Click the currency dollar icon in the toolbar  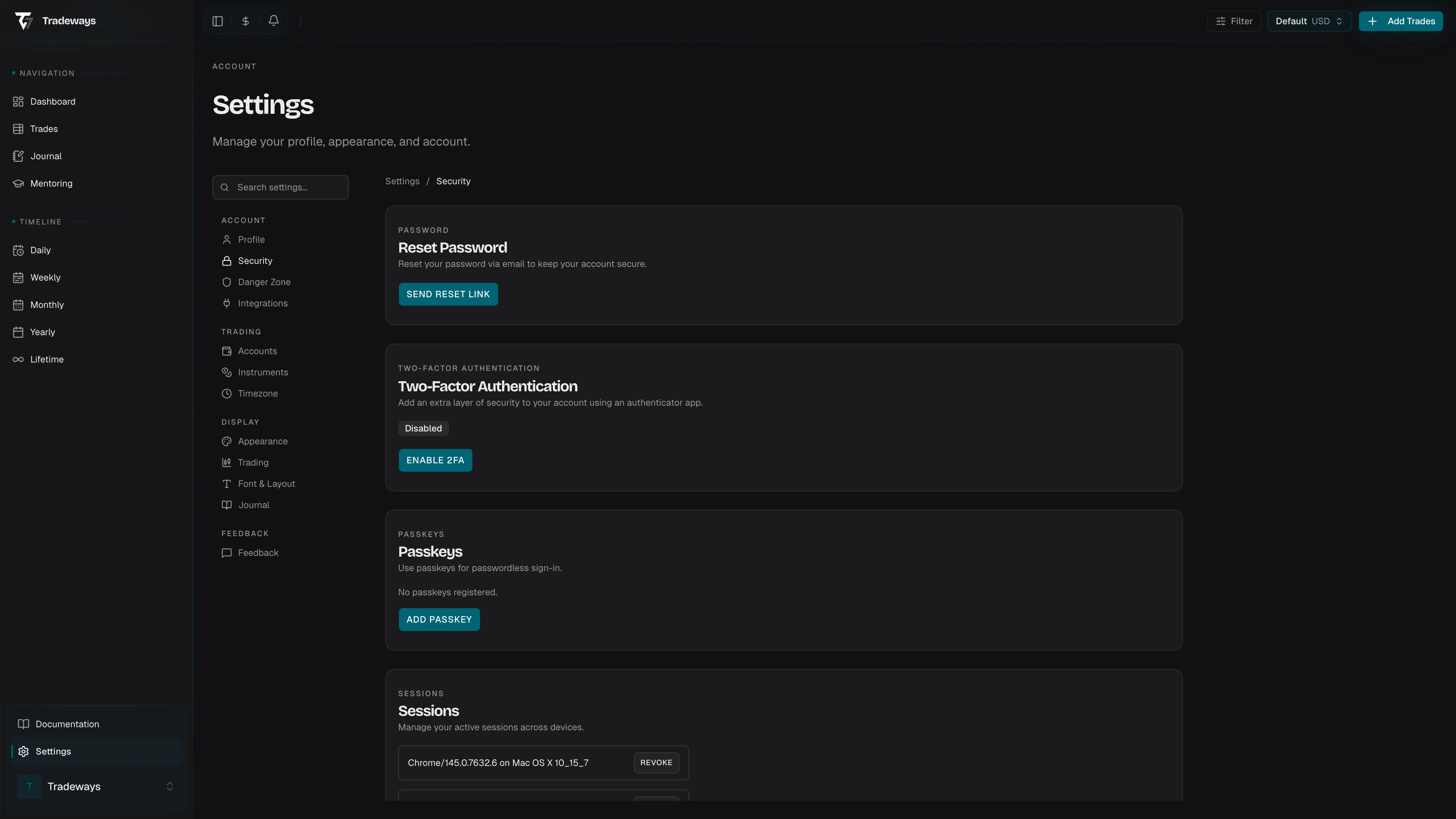pyautogui.click(x=245, y=20)
